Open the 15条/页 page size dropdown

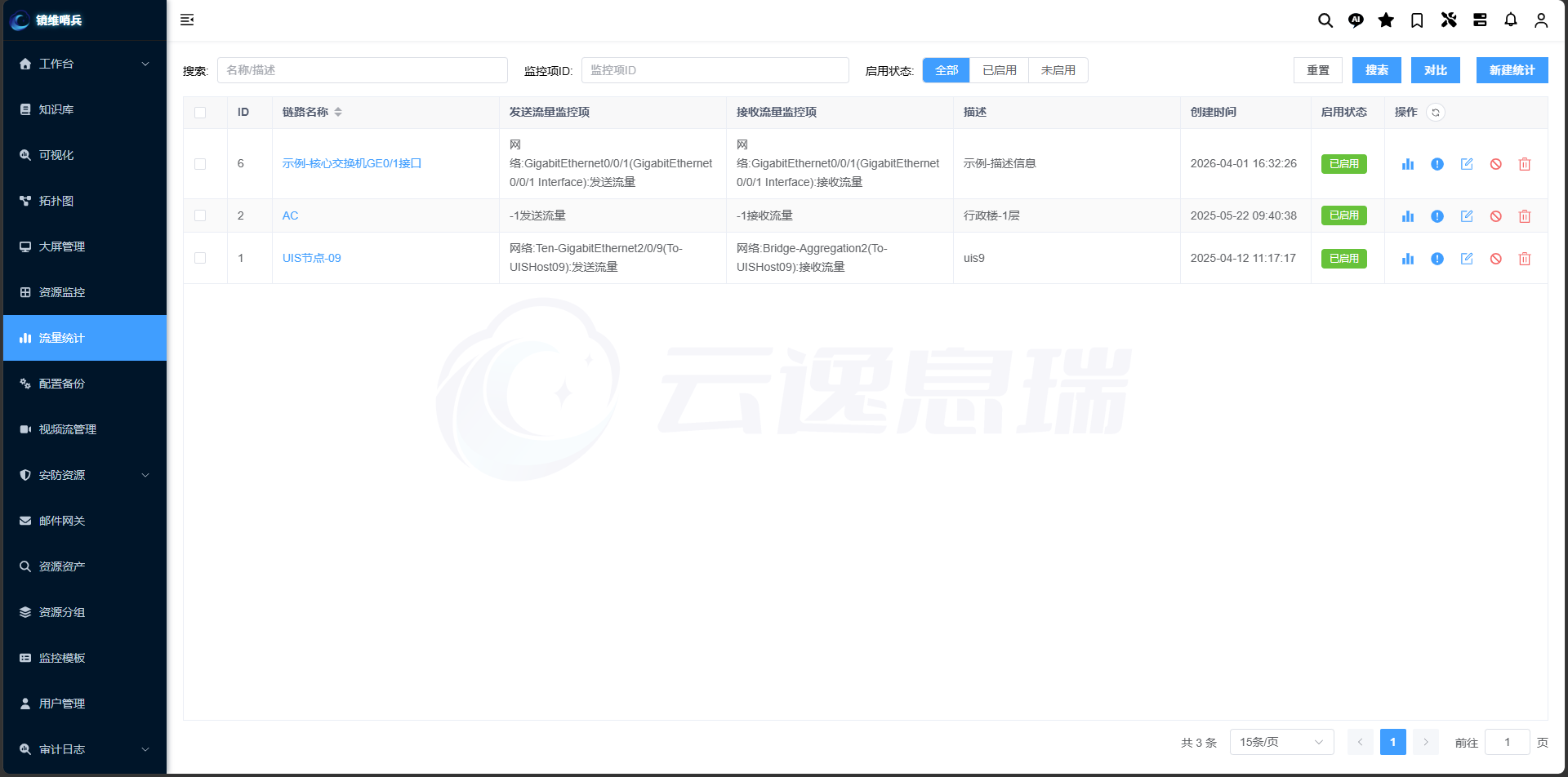(x=1281, y=742)
